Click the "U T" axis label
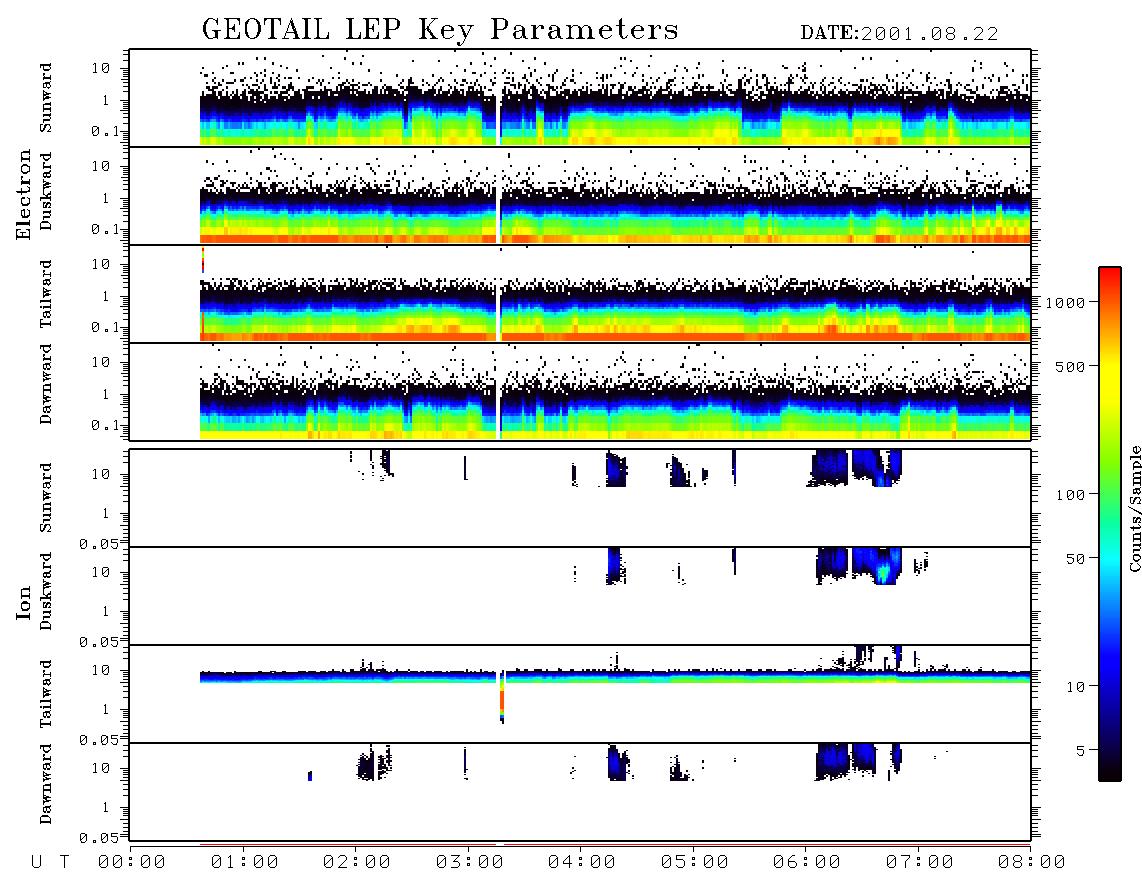The width and height of the screenshot is (1142, 880). [51, 863]
